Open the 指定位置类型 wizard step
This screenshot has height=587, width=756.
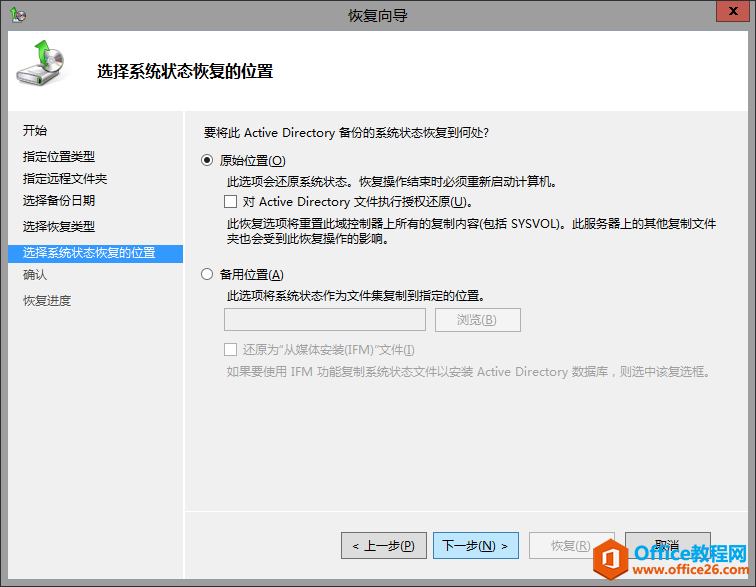click(x=59, y=156)
